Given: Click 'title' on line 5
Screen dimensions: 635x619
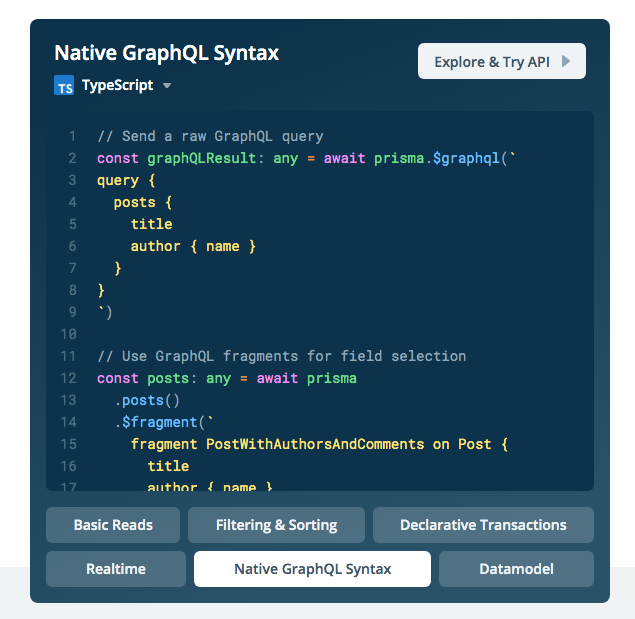Looking at the screenshot, I should [151, 224].
